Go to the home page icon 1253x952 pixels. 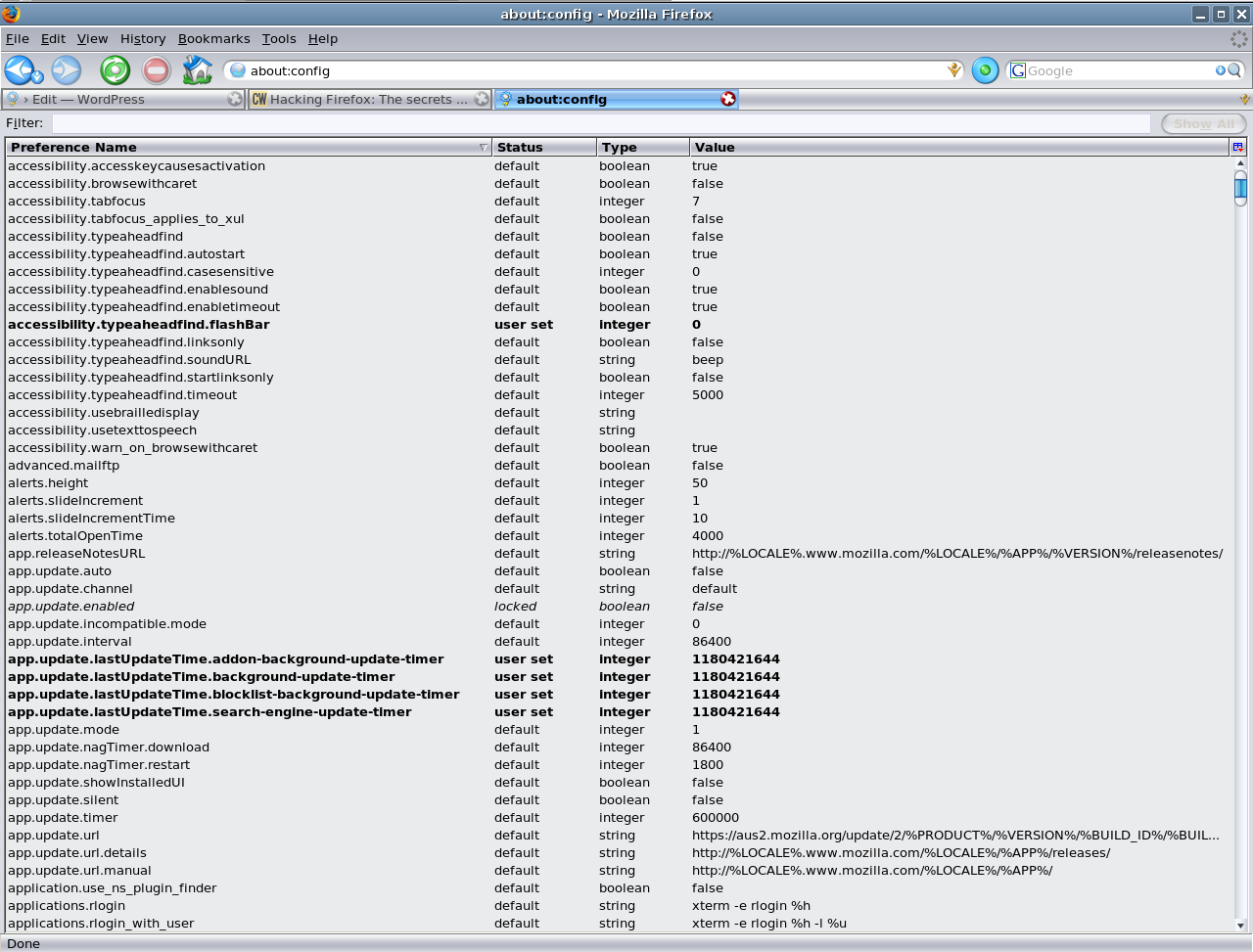pos(197,70)
